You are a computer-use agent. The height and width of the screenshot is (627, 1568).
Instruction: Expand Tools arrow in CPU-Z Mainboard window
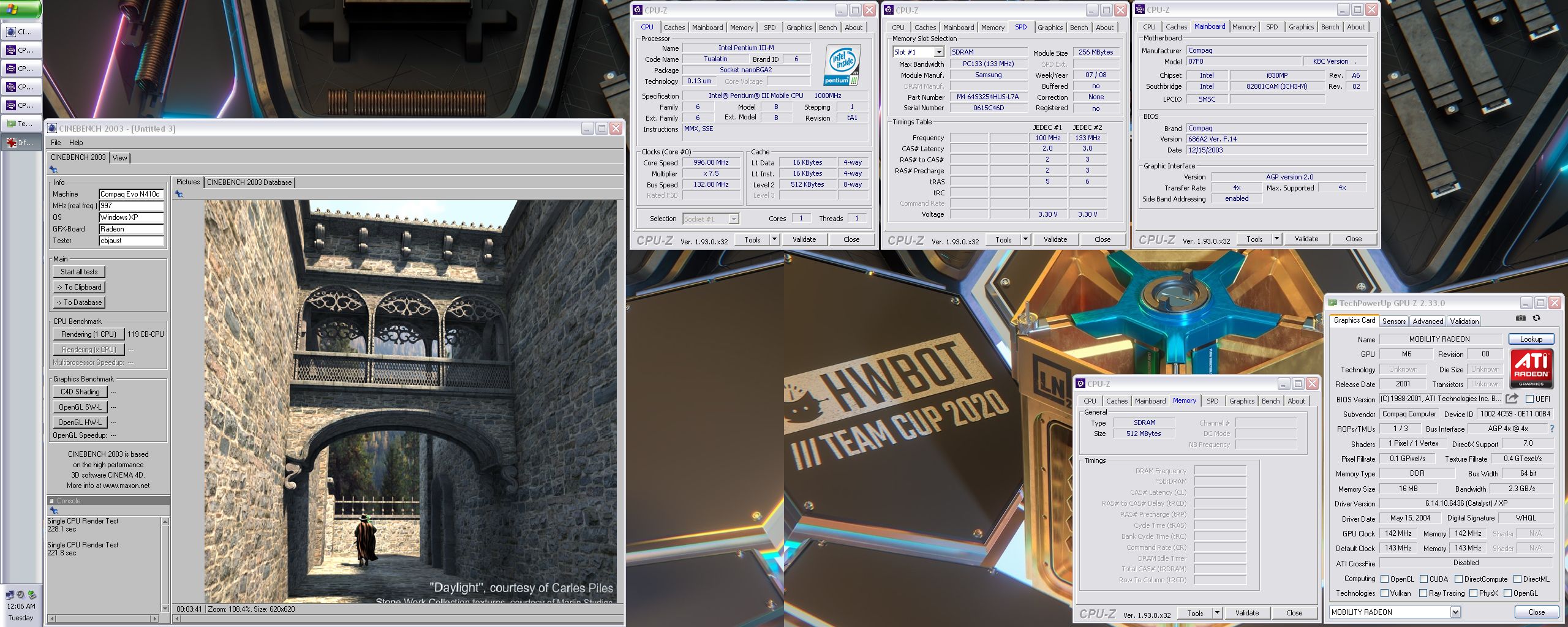[1276, 239]
